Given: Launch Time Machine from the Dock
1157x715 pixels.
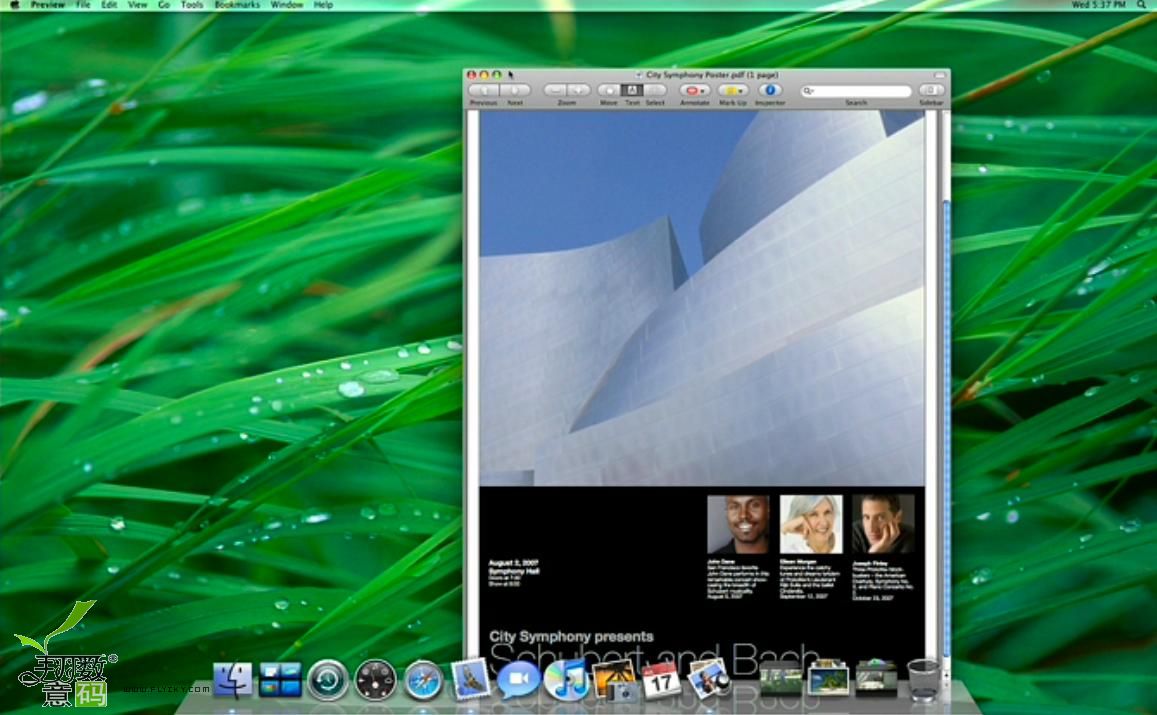Looking at the screenshot, I should pyautogui.click(x=328, y=680).
